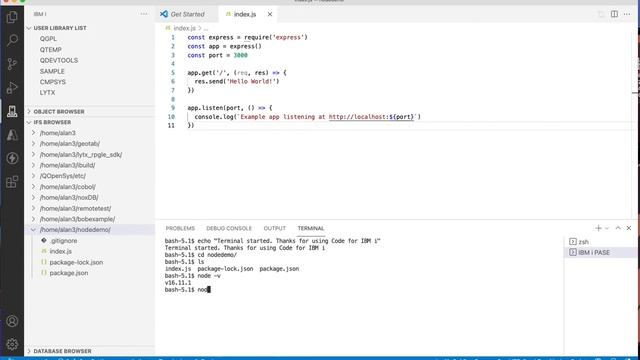Click the split editor right icon

coord(614,14)
